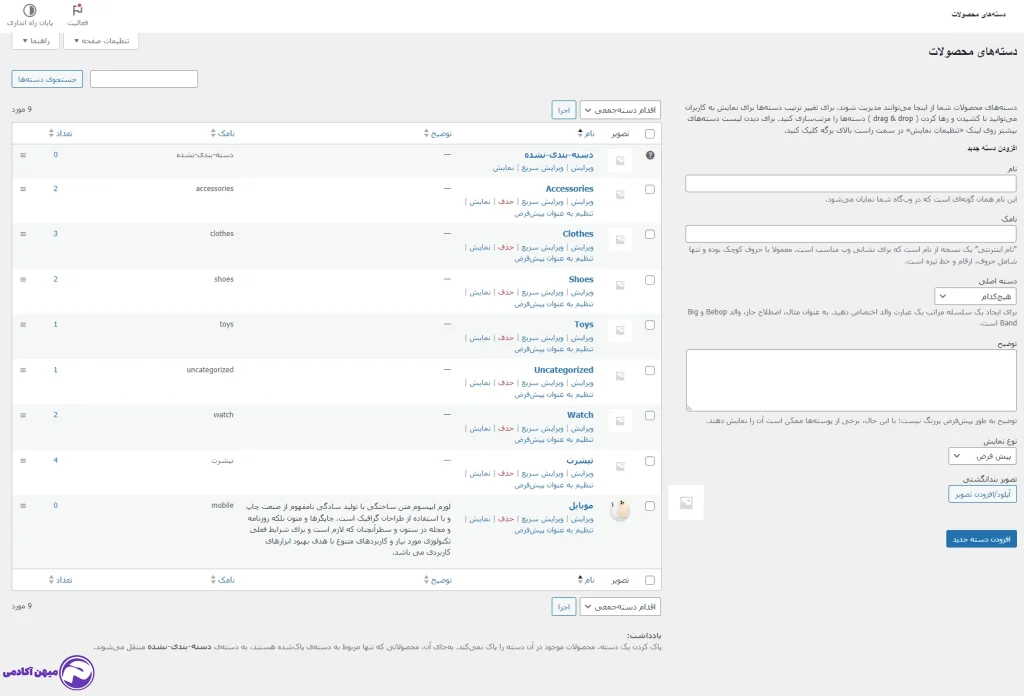The height and width of the screenshot is (696, 1024).
Task: Open the فعالیت activity panel icon
Action: (77, 10)
